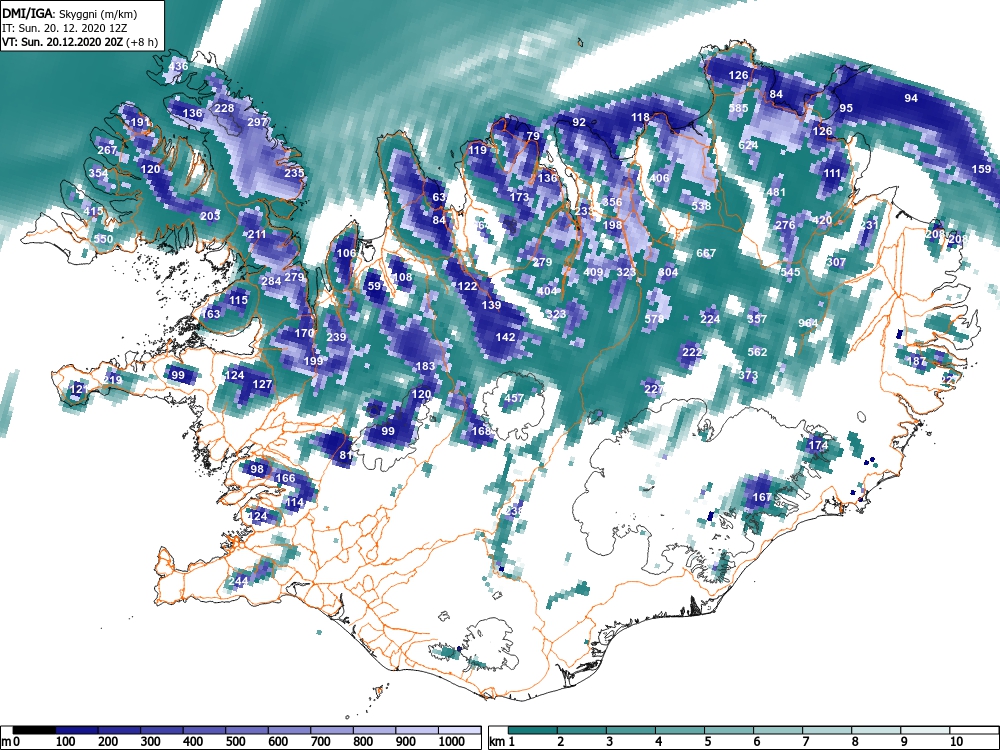This screenshot has width=1000, height=750.
Task: Click the visibility value 98
Action: click(257, 469)
